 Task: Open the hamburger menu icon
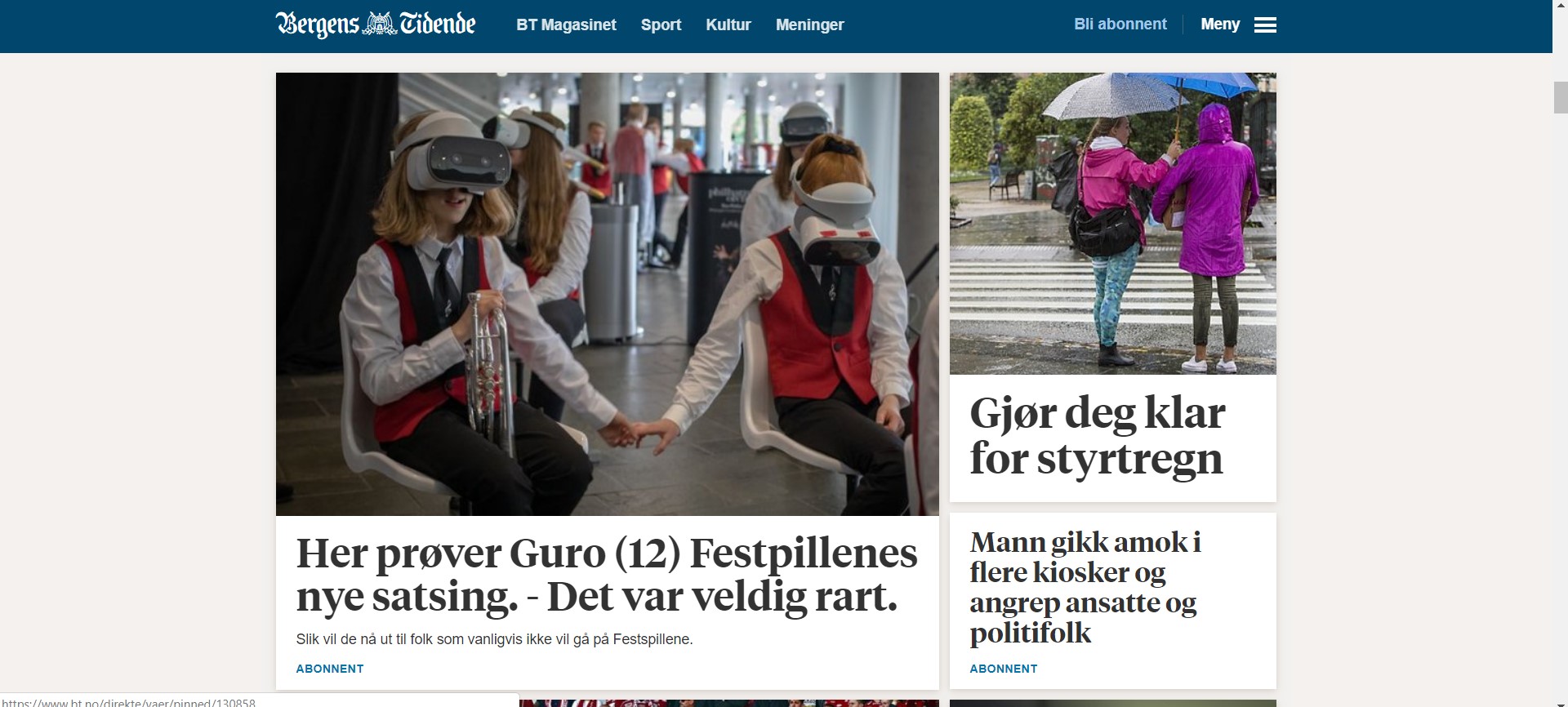(x=1265, y=25)
